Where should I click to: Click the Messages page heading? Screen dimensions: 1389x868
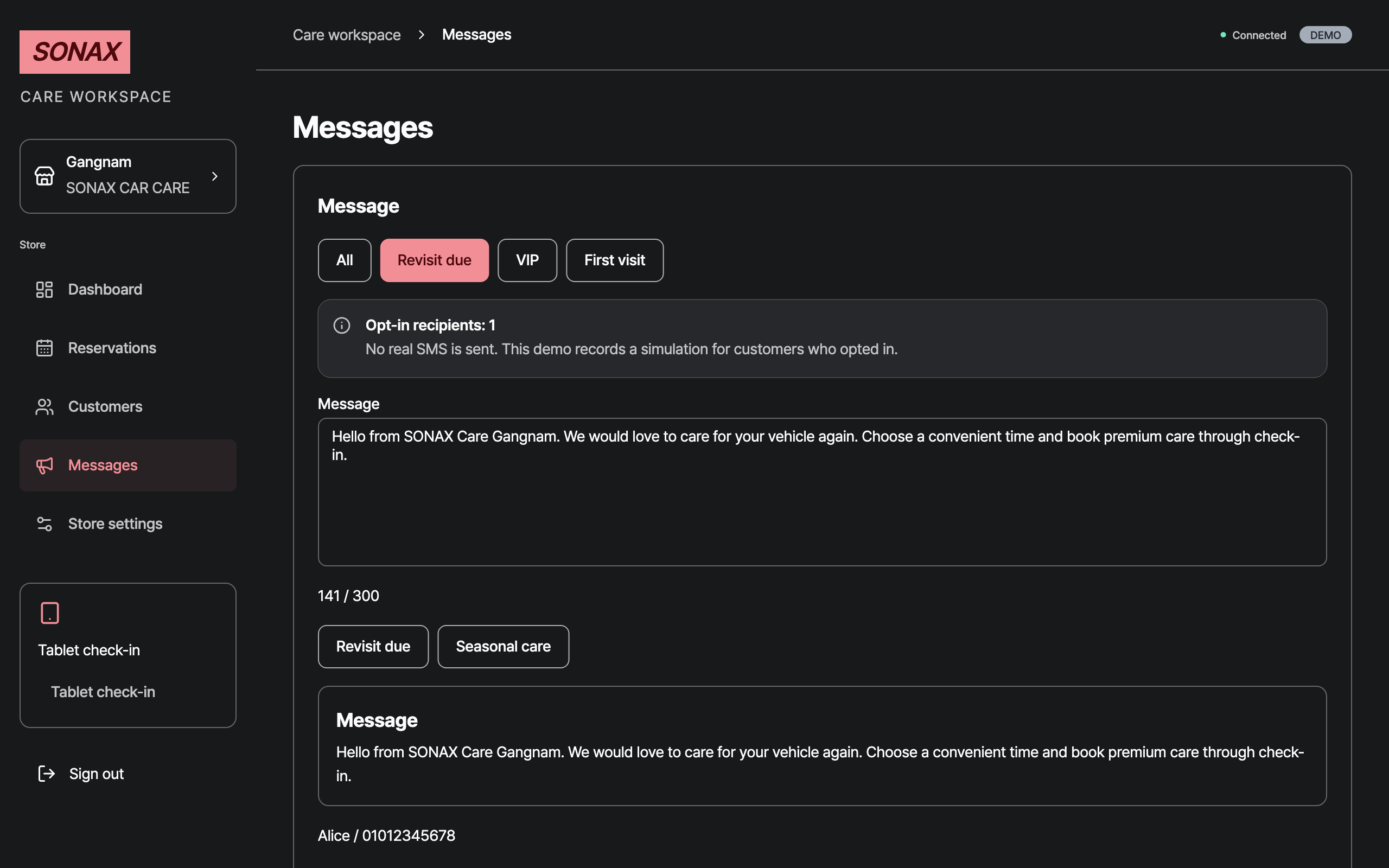(362, 127)
